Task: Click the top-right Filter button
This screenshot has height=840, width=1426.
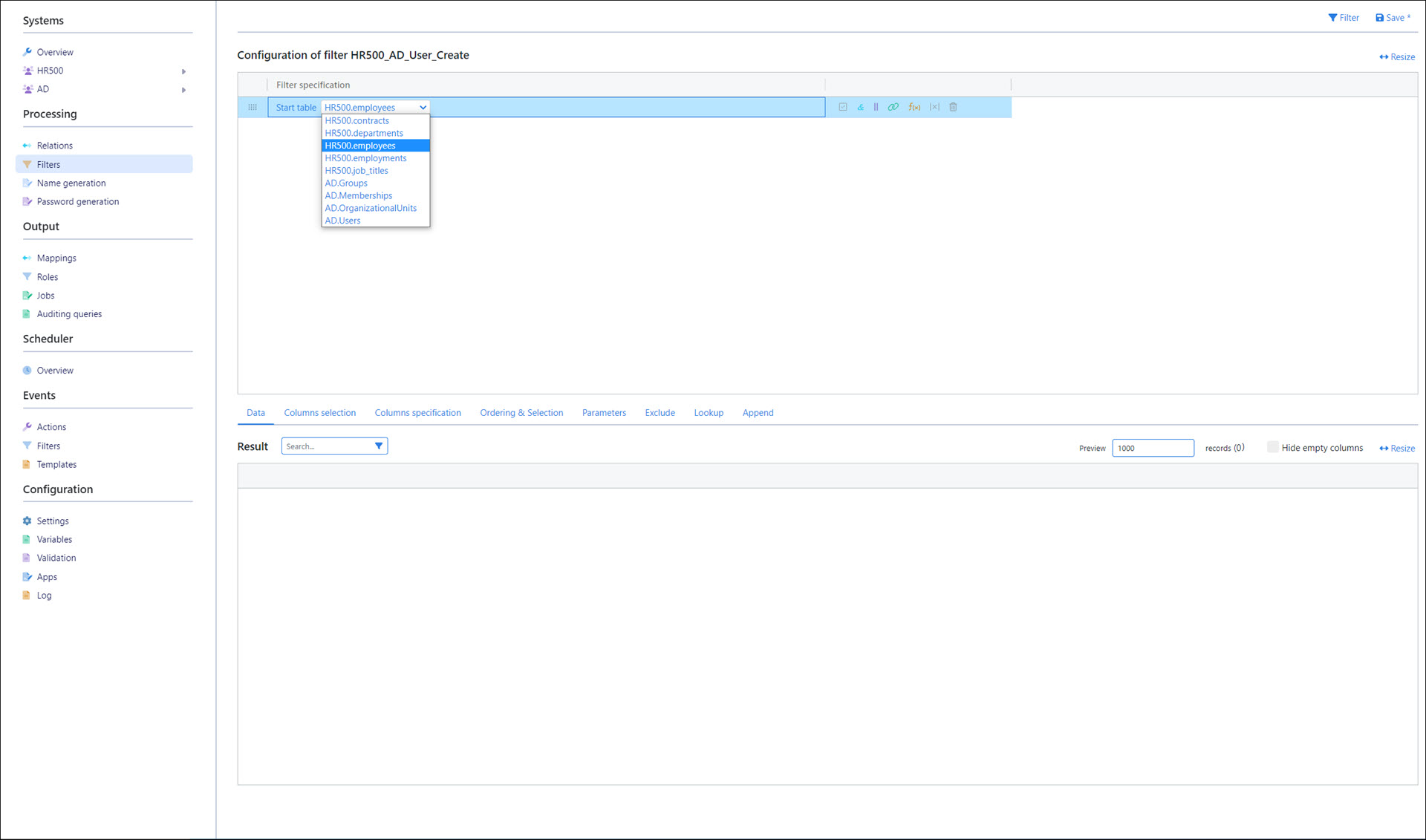Action: tap(1344, 18)
